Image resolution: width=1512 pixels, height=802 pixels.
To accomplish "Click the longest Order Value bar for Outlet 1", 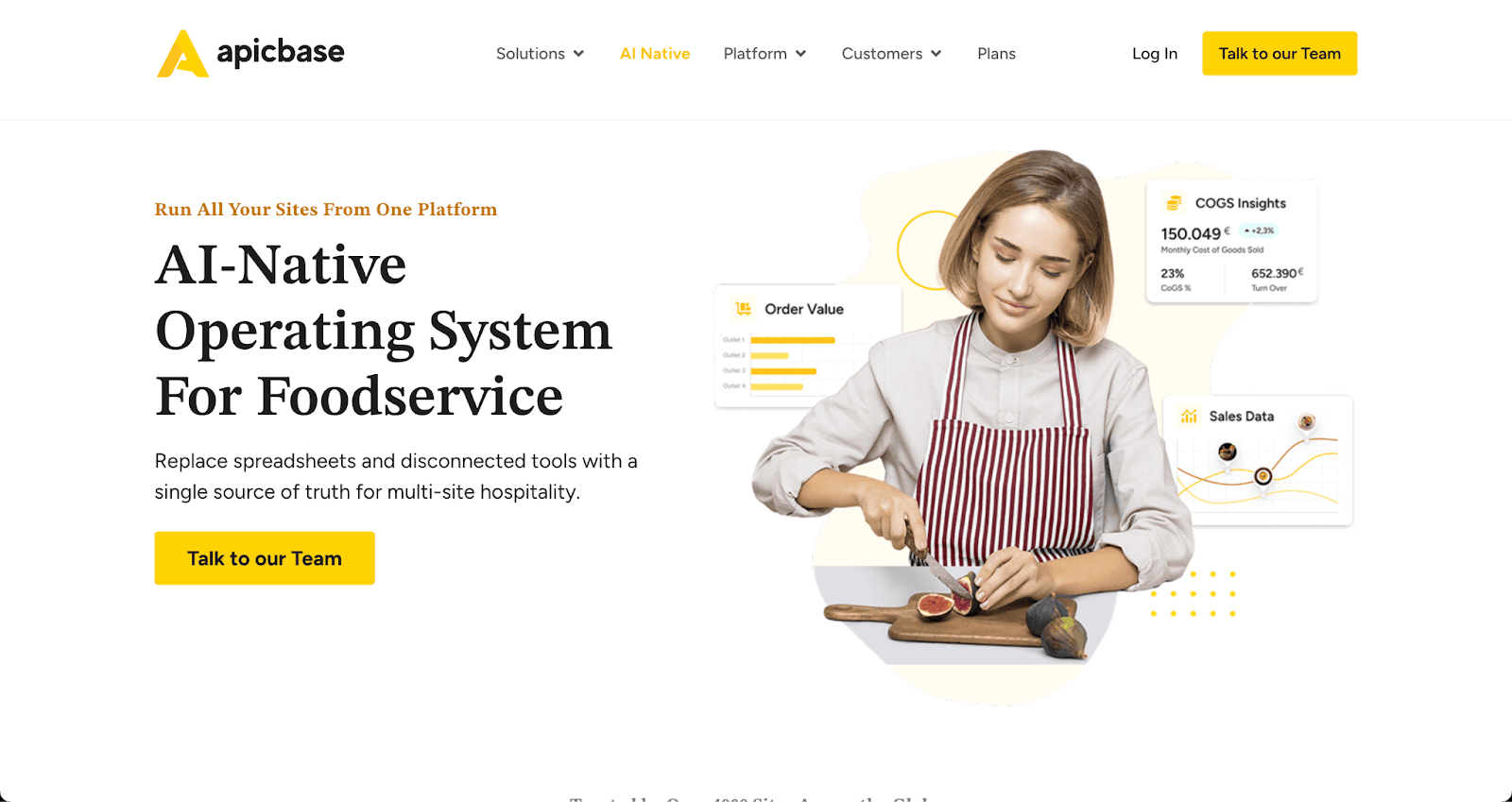I will 793,340.
